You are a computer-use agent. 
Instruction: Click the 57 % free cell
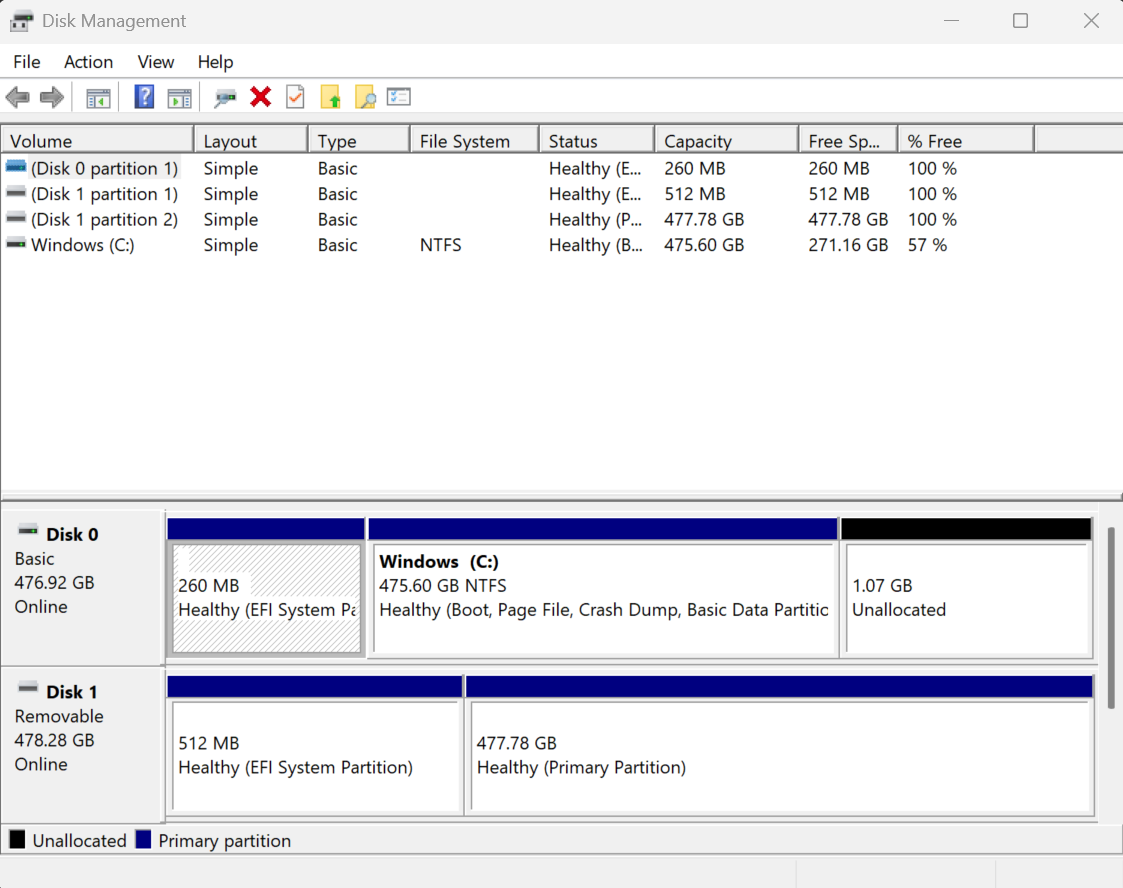click(927, 245)
